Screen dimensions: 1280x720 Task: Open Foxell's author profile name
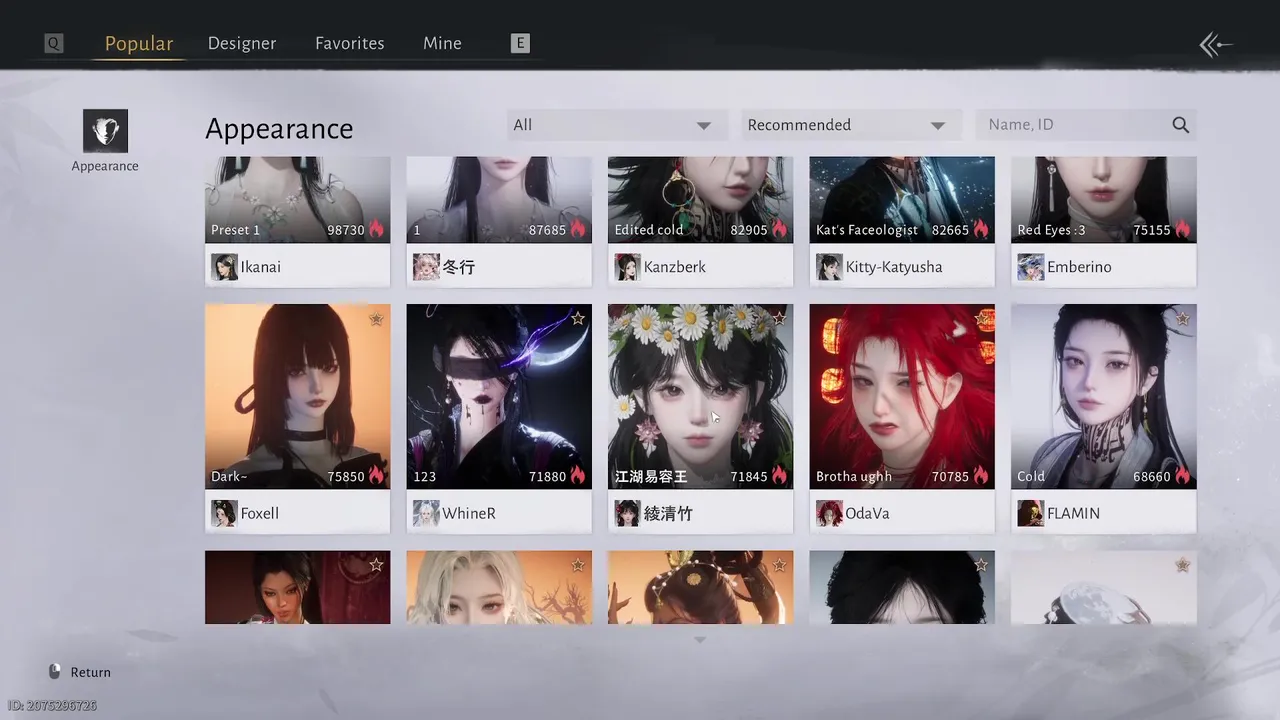point(260,513)
